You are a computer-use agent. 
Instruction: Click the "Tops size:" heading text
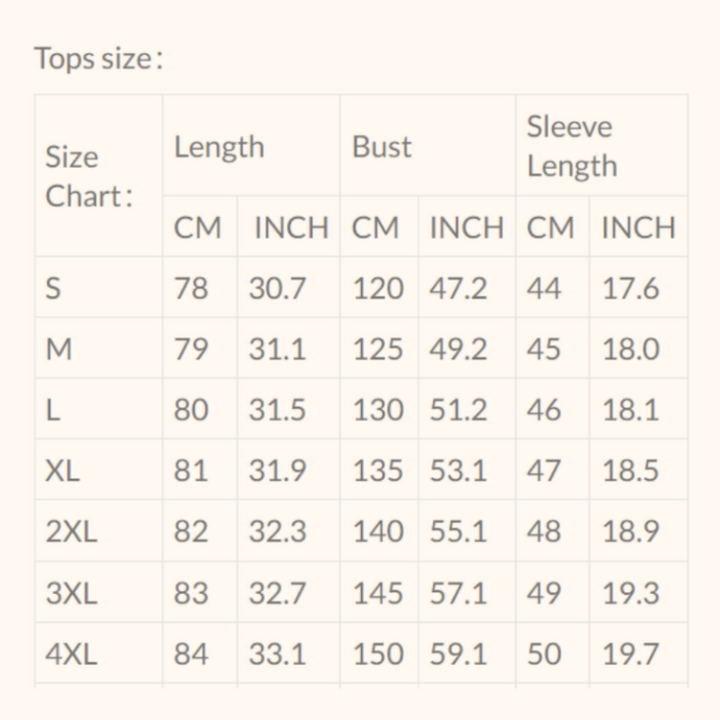coord(98,59)
